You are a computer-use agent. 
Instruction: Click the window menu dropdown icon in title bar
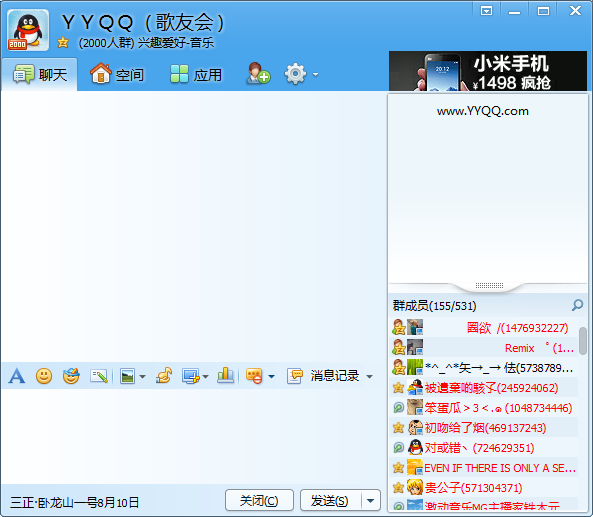(486, 11)
